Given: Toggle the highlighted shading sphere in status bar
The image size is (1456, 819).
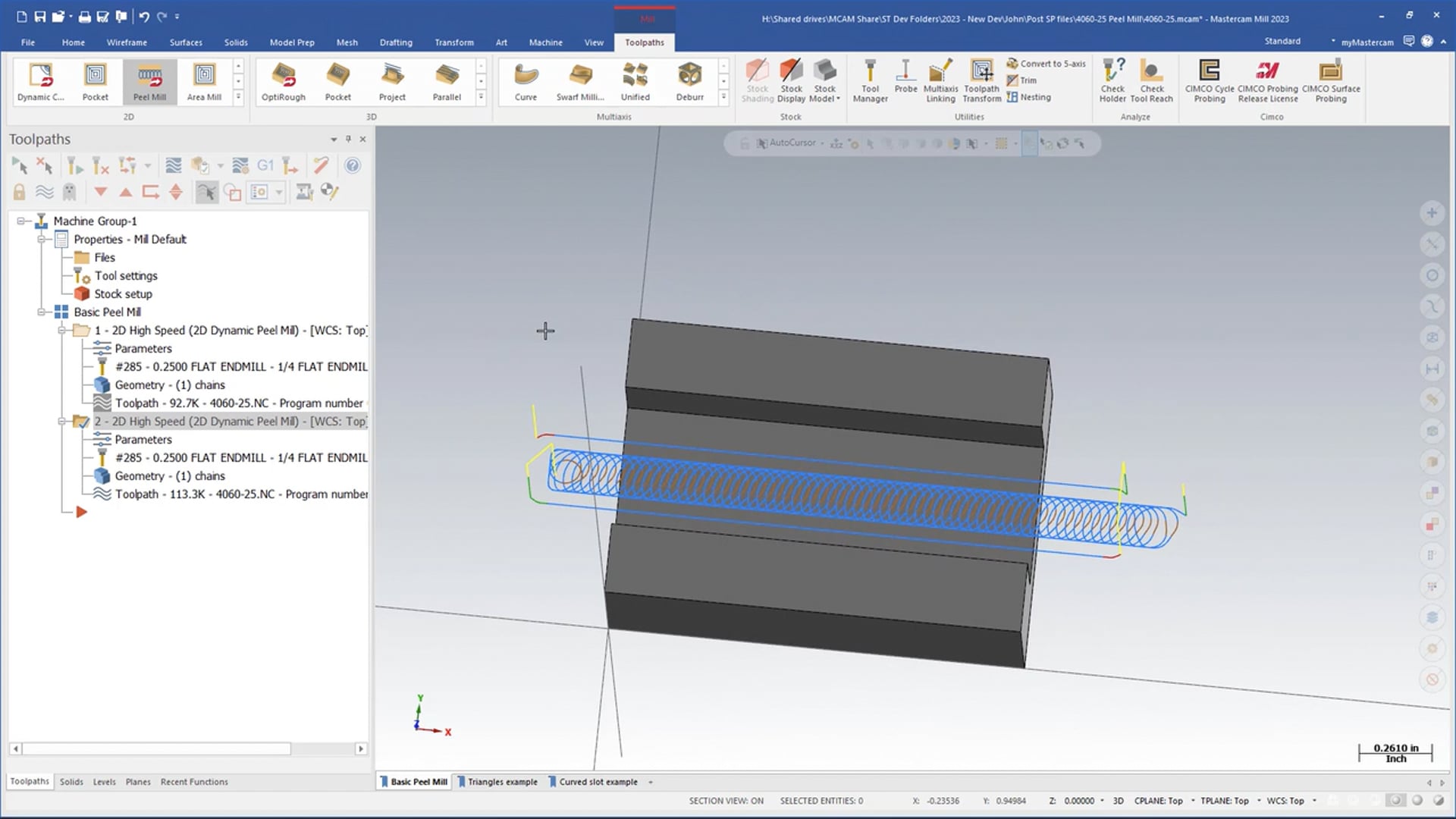Looking at the screenshot, I should tap(1395, 801).
